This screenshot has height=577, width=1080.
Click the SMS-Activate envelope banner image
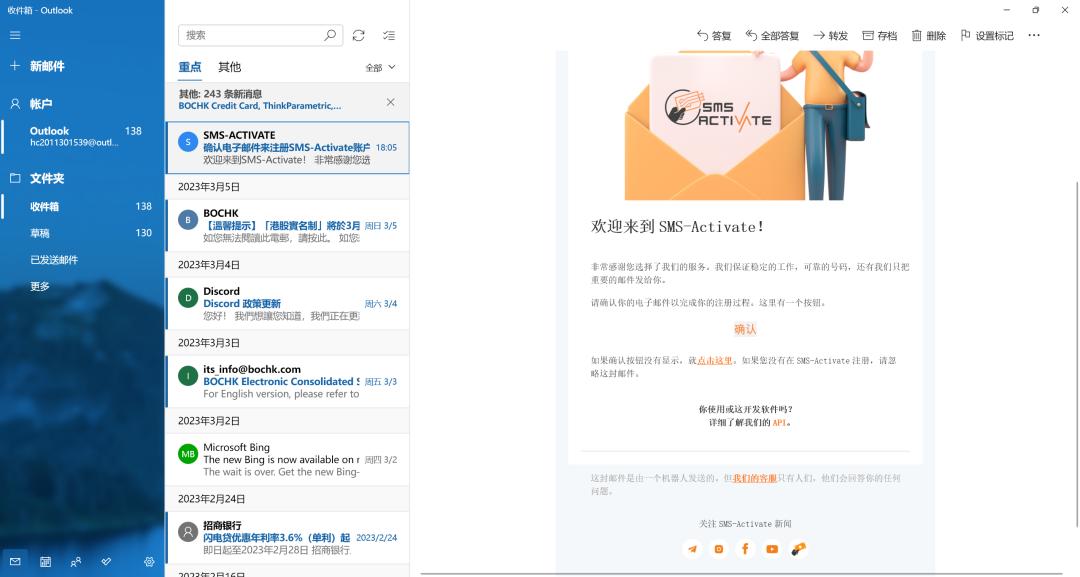[x=745, y=125]
